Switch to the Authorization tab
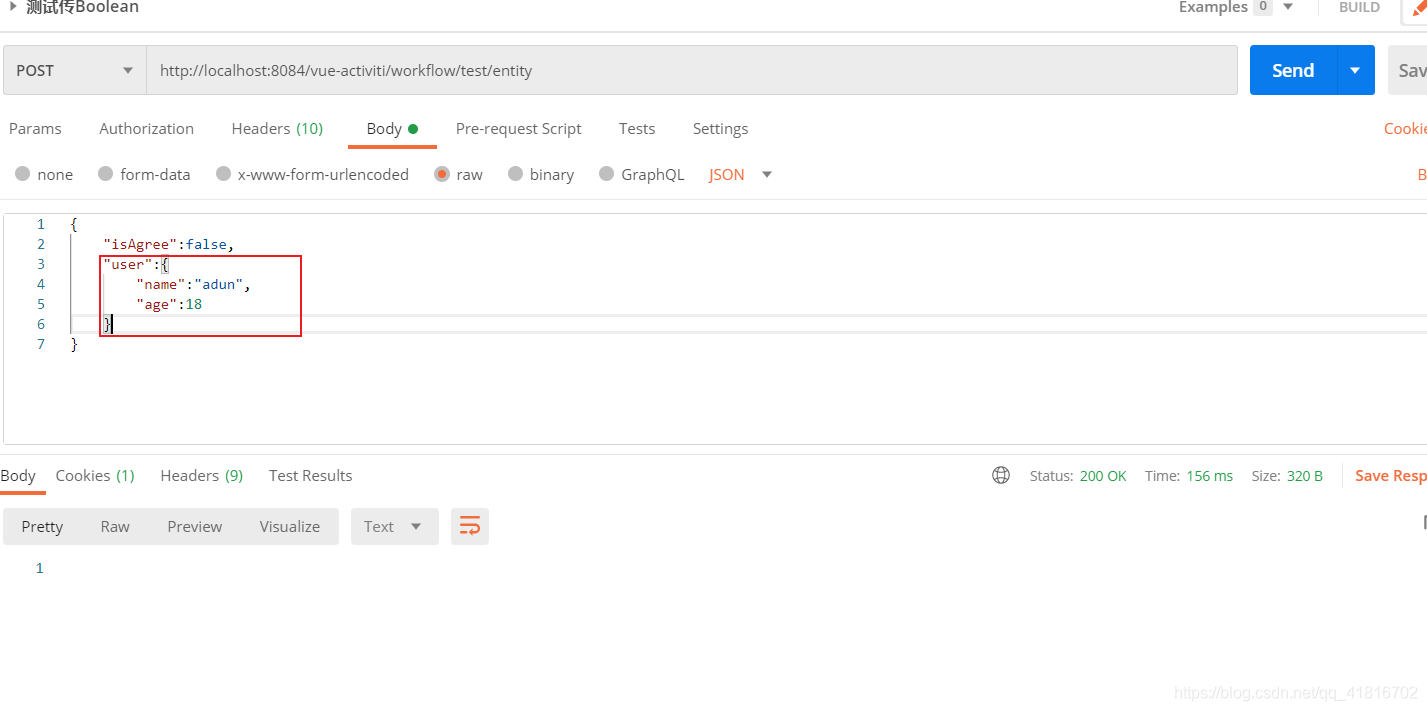This screenshot has height=711, width=1427. [147, 128]
